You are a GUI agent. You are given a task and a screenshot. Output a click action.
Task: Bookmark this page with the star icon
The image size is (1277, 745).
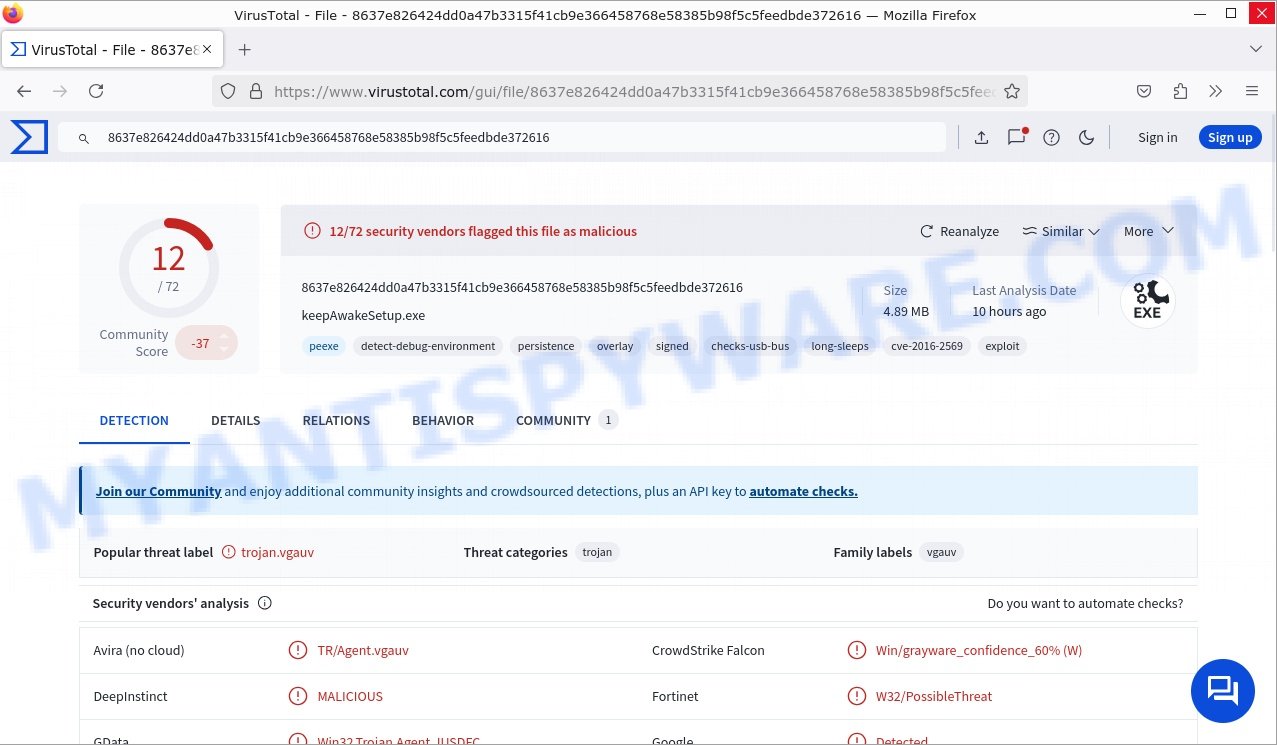1012,91
